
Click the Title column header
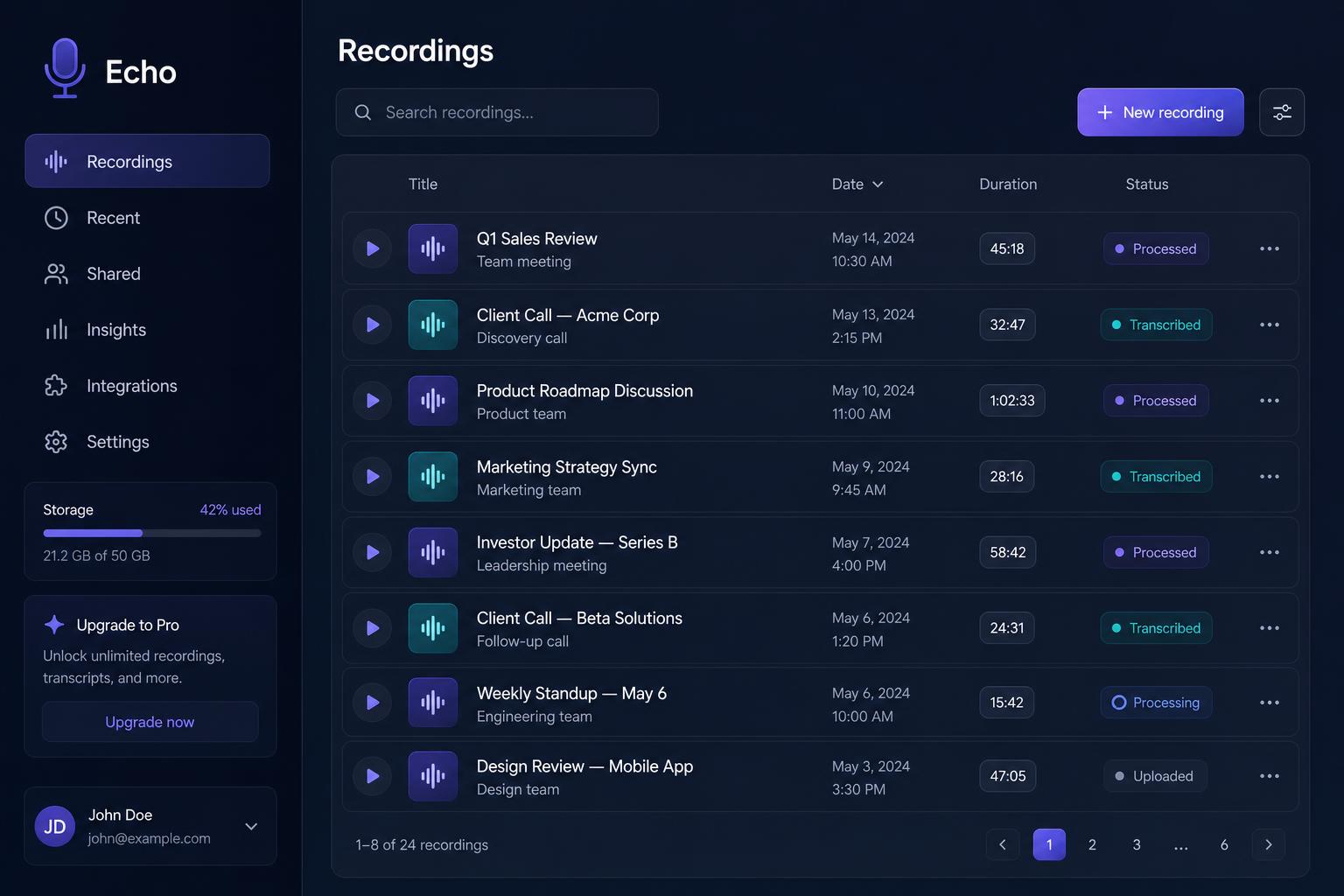[x=423, y=184]
